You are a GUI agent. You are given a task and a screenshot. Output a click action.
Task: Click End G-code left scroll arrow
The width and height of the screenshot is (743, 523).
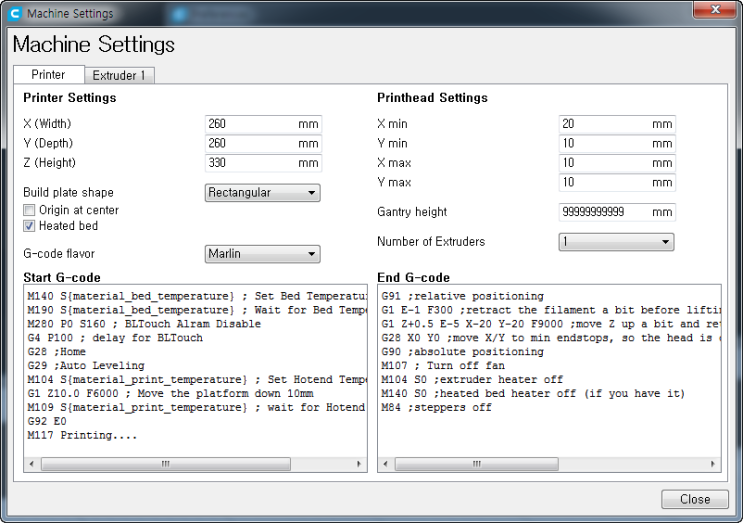pos(385,464)
